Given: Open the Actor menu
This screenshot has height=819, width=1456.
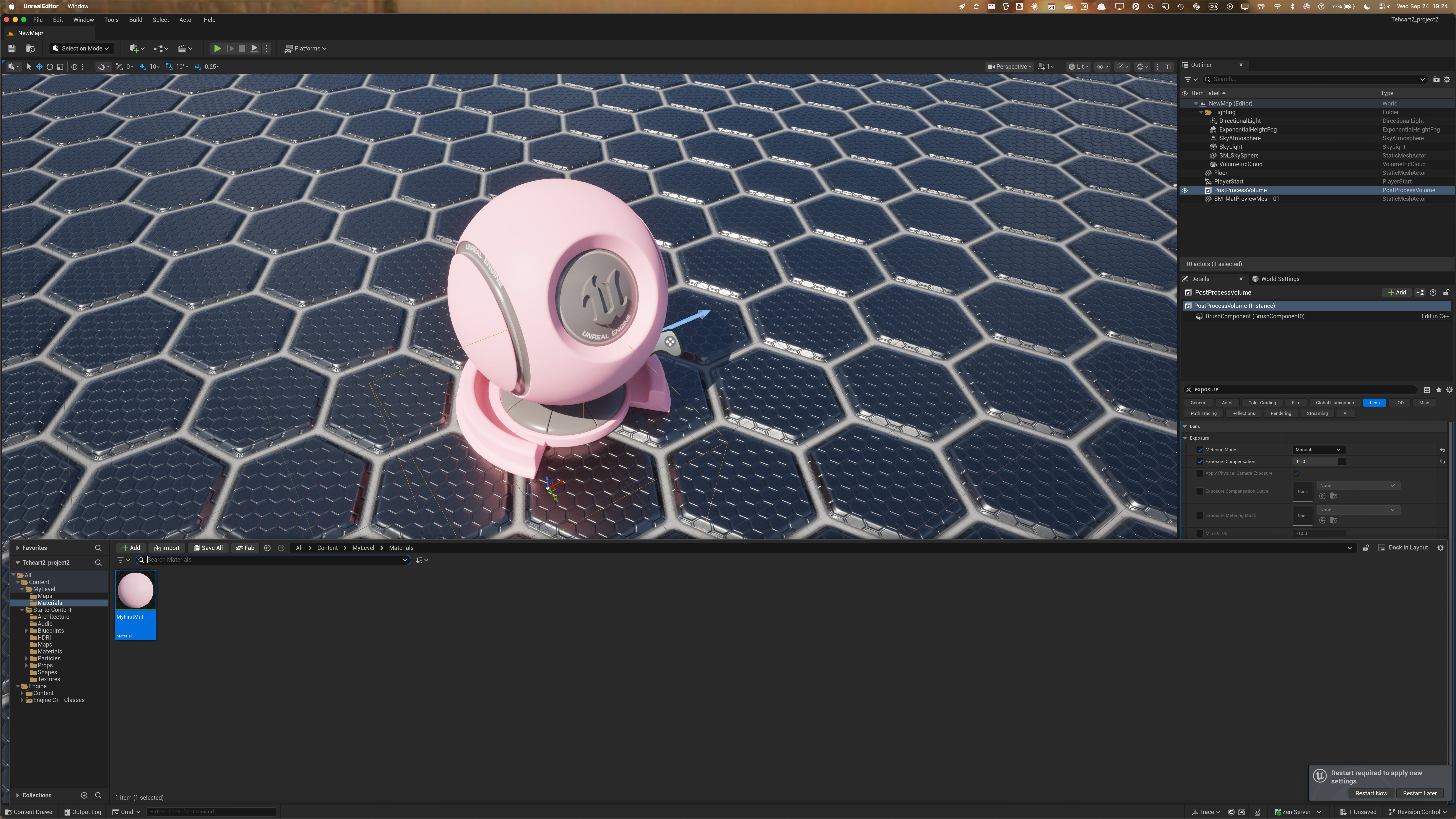Looking at the screenshot, I should (186, 20).
